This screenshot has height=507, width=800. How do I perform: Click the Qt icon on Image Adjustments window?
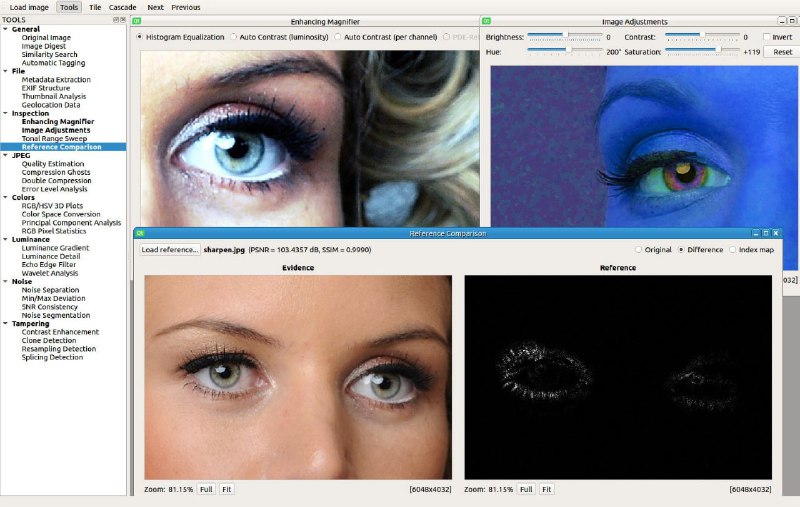486,21
